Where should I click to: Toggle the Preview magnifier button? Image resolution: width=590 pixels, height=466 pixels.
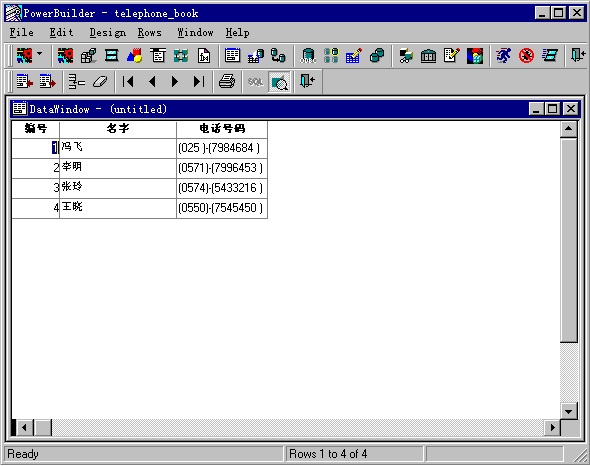(x=279, y=82)
